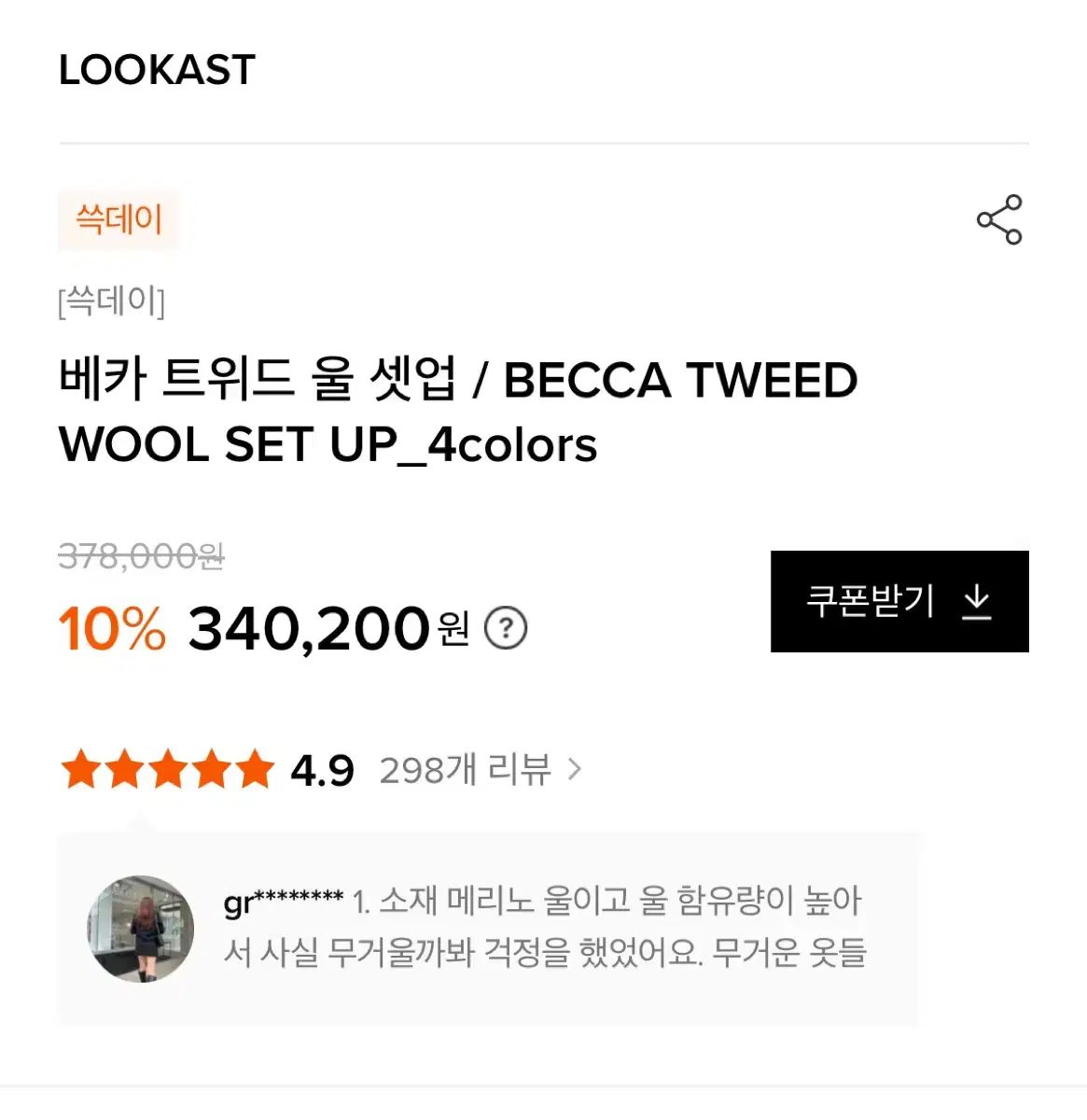Tap the fifth orange rating star
This screenshot has height=1120, width=1087.
[253, 771]
